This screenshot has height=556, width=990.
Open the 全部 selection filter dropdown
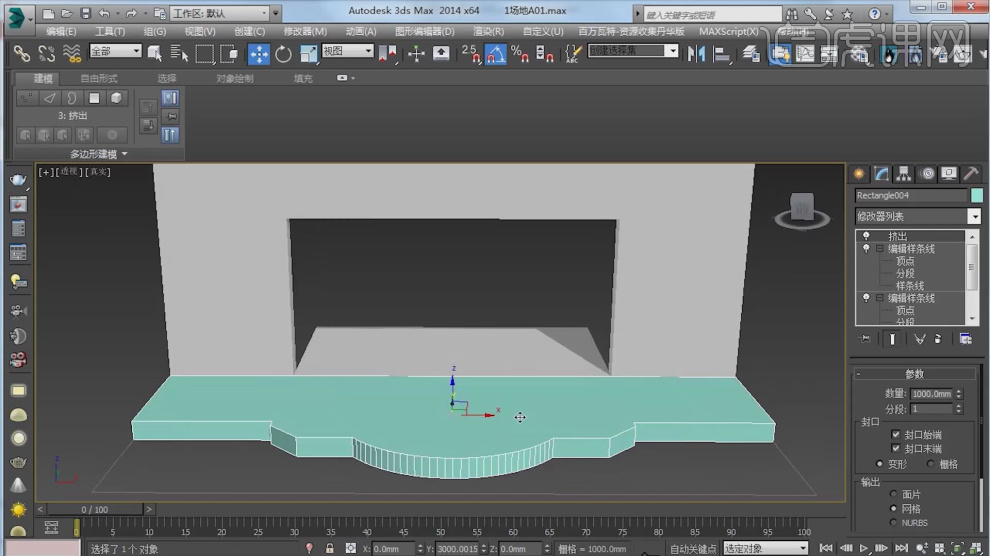point(115,50)
